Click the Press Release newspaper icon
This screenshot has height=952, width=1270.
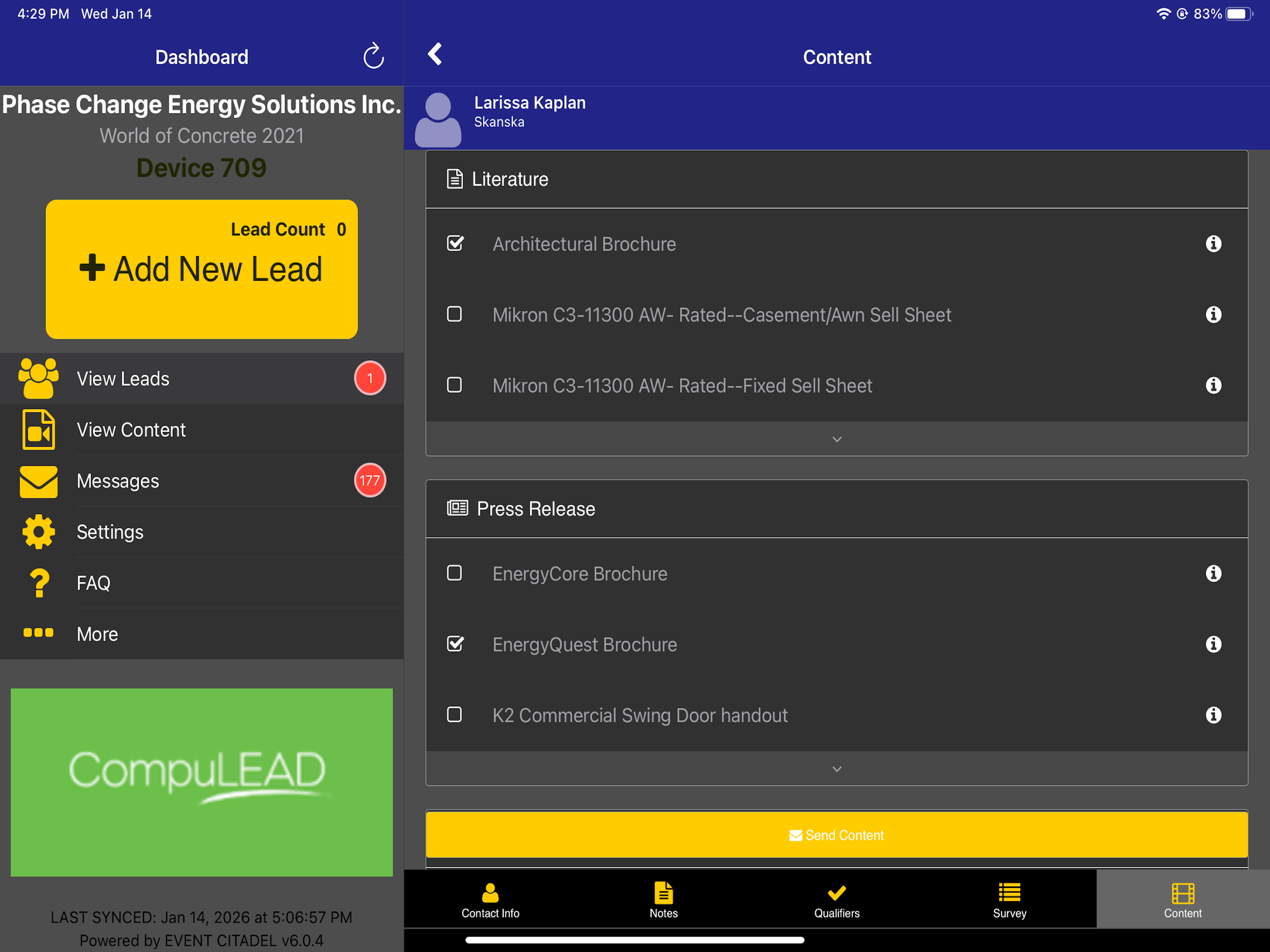(457, 508)
